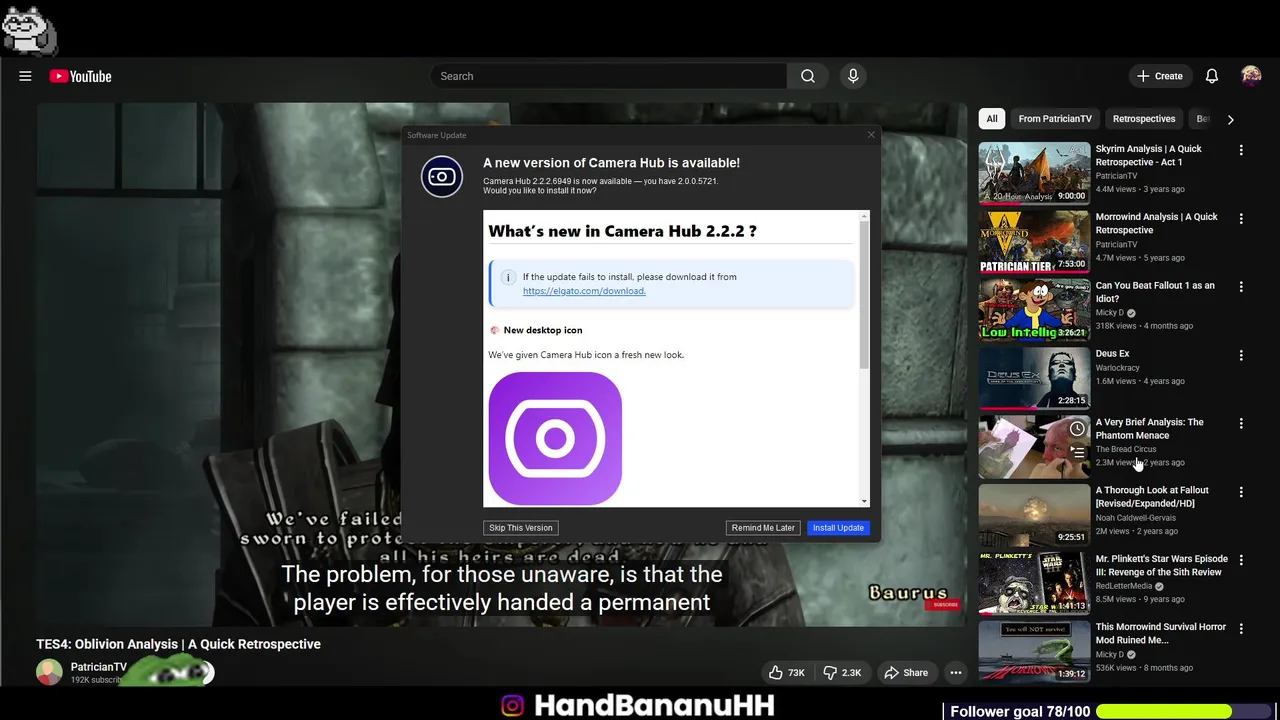The height and width of the screenshot is (720, 1280).
Task: Close the Software Update dialog
Action: [871, 135]
